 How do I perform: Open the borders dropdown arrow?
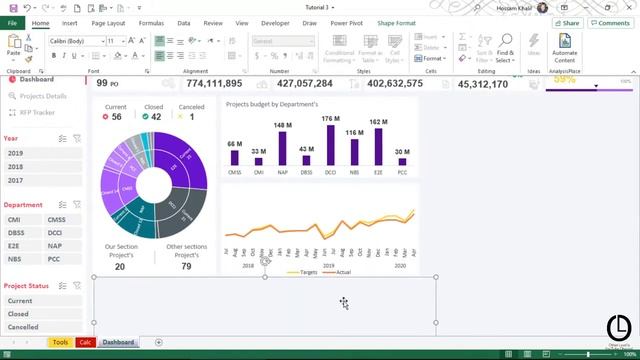pyautogui.click(x=104, y=56)
